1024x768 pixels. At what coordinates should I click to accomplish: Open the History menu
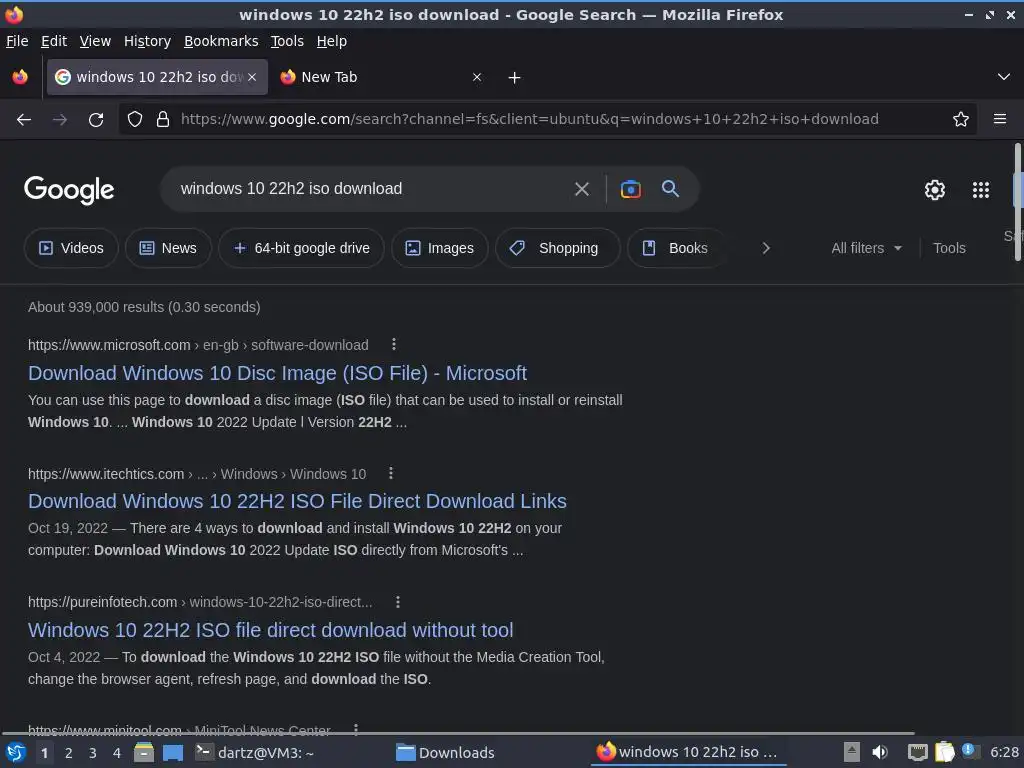(x=147, y=41)
